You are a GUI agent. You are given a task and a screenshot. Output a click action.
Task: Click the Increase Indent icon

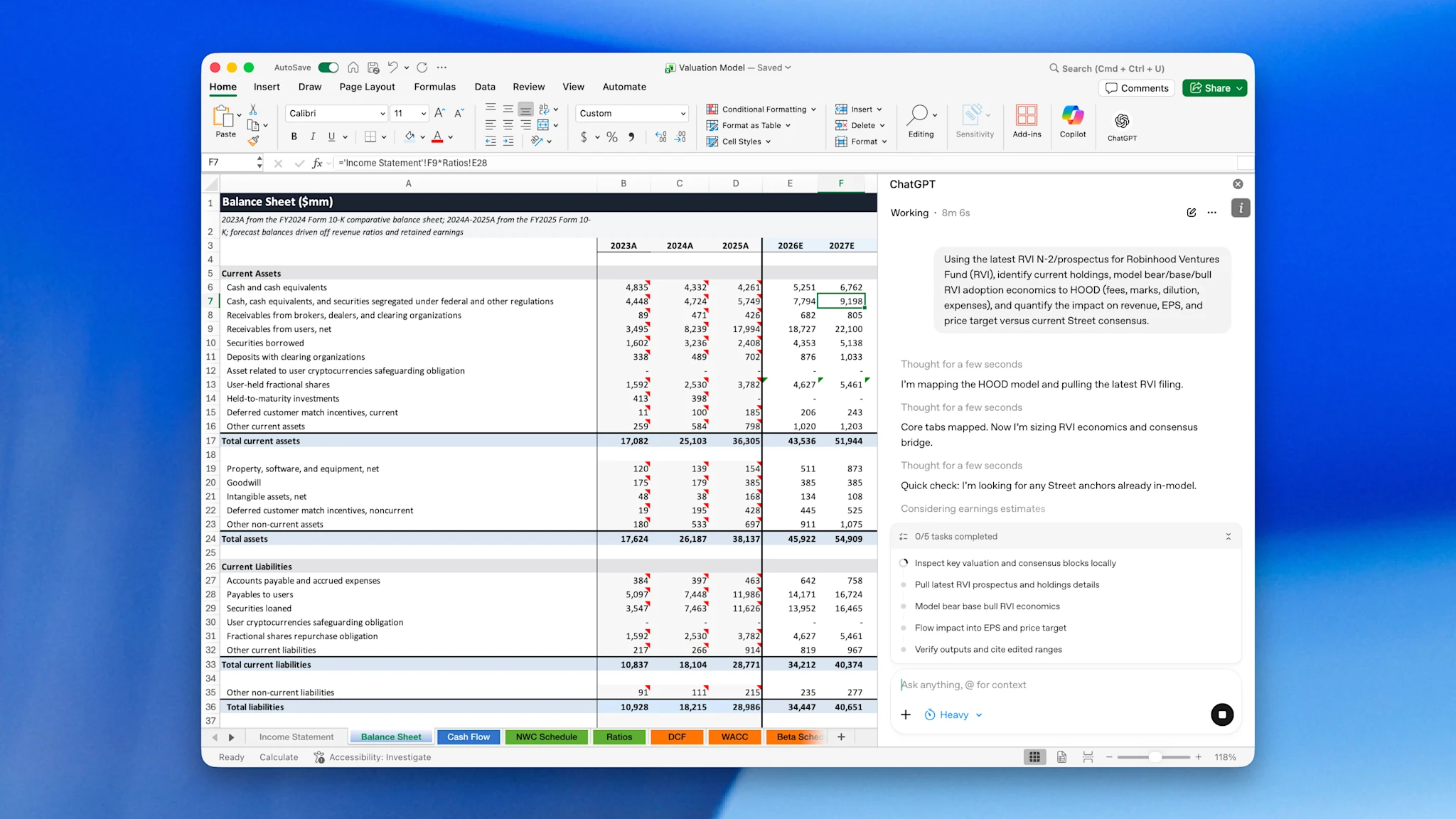tap(508, 141)
